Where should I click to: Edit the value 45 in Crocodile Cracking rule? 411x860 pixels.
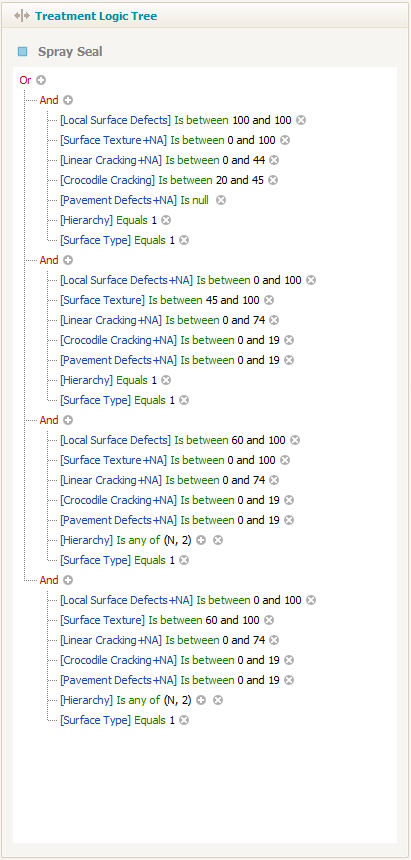click(x=257, y=180)
